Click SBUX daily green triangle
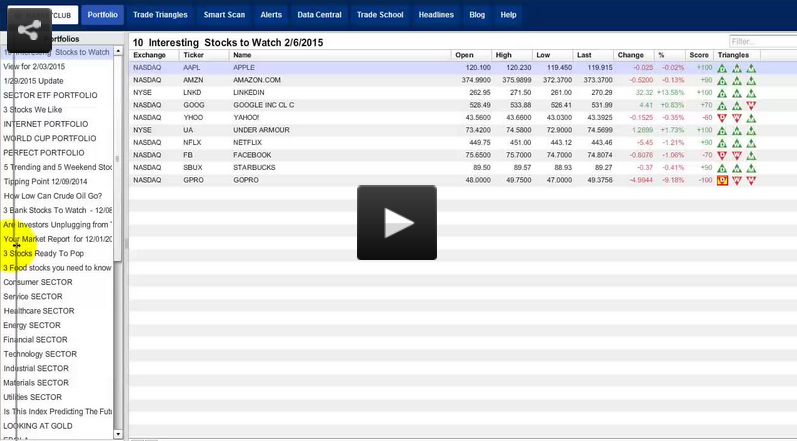The image size is (797, 441). pyautogui.click(x=751, y=168)
